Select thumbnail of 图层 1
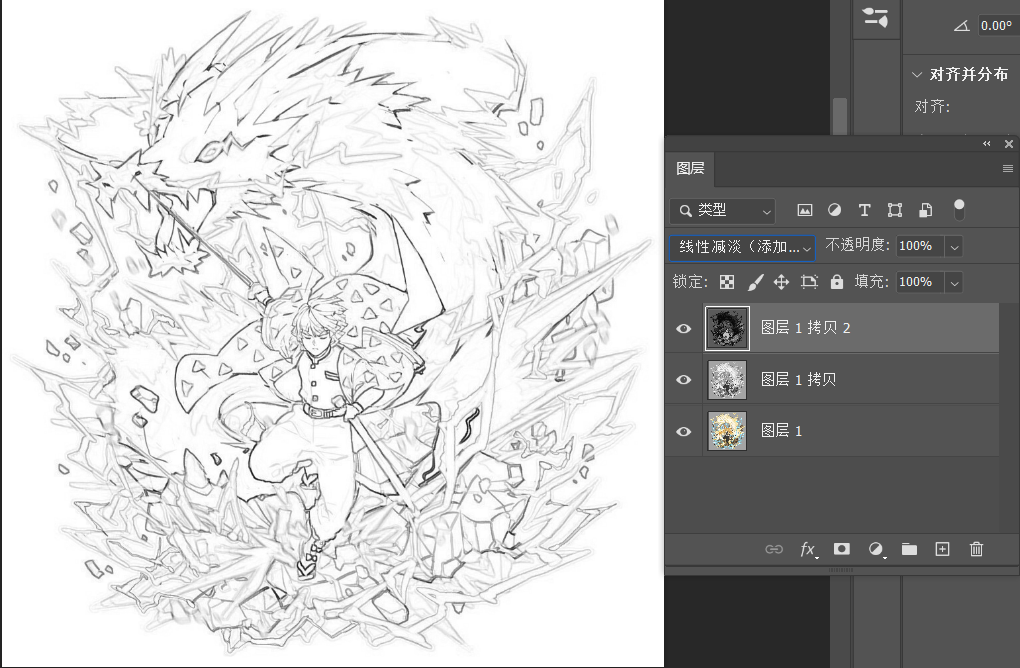The image size is (1020, 668). (727, 431)
